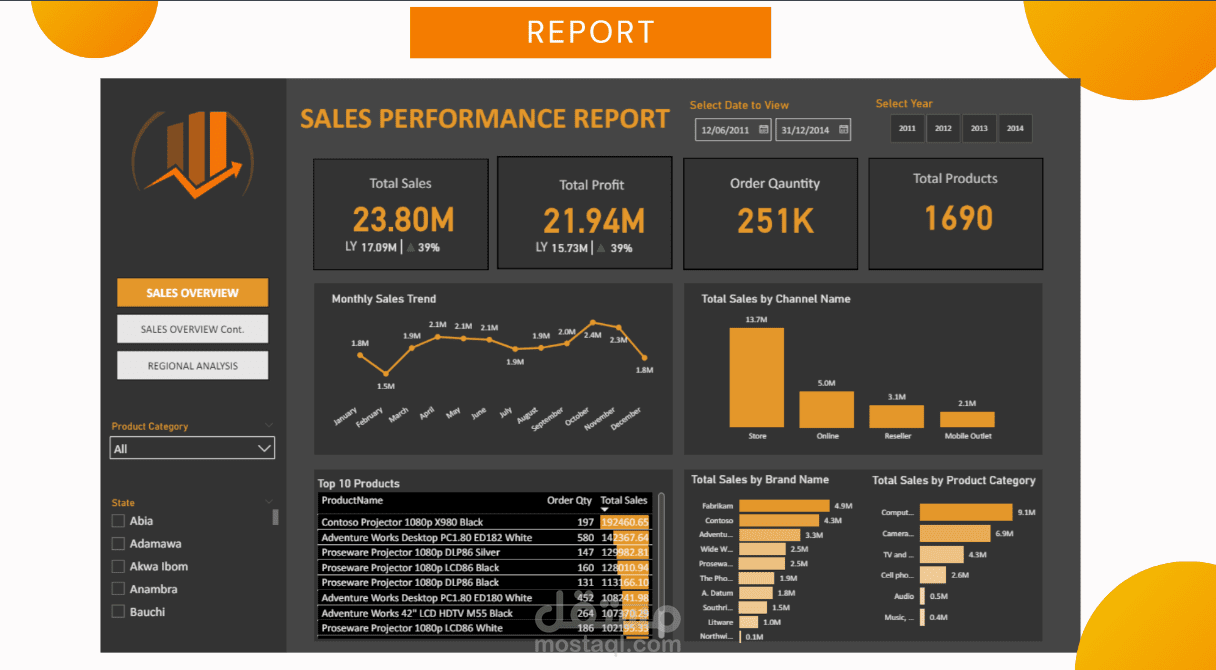The image size is (1216, 670).
Task: Switch to SALES OVERVIEW Cont. page
Action: pyautogui.click(x=192, y=328)
